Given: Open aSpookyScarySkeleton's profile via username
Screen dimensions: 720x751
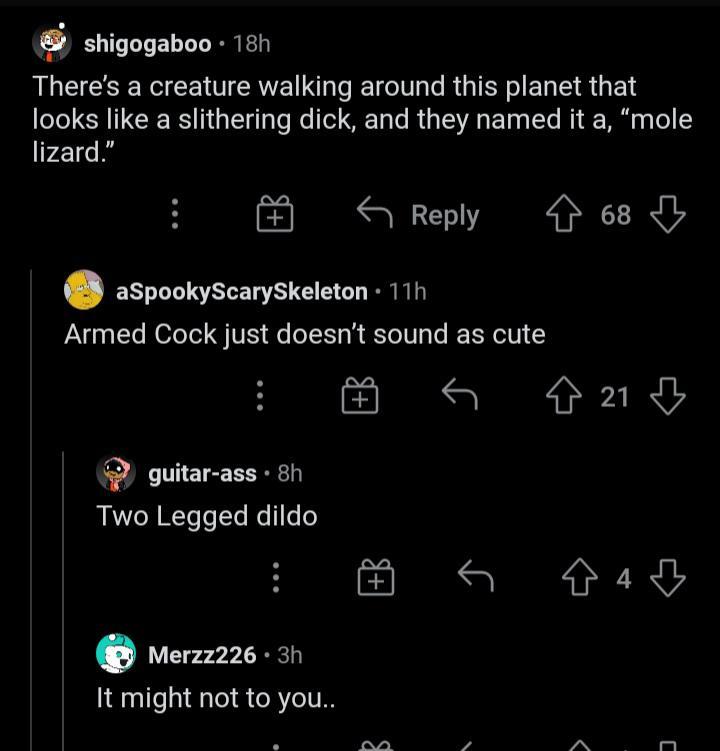Looking at the screenshot, I should point(242,291).
